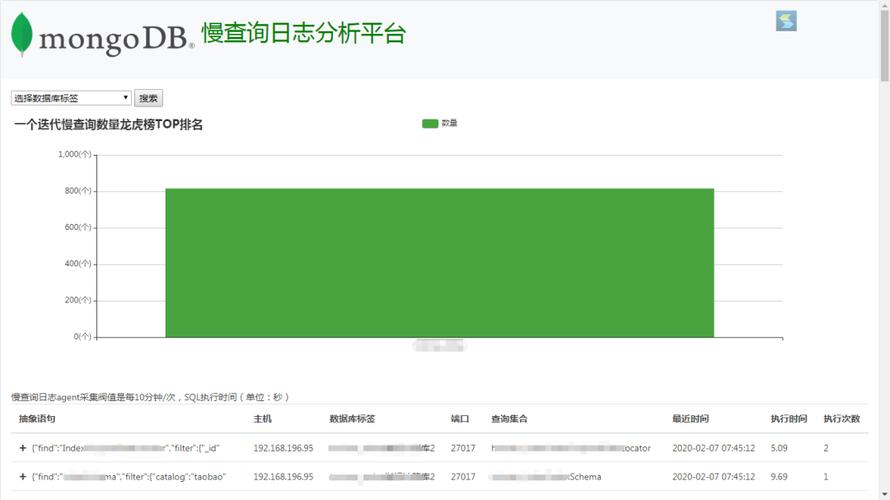Toggle the green 数量 legend swatch

pyautogui.click(x=430, y=123)
